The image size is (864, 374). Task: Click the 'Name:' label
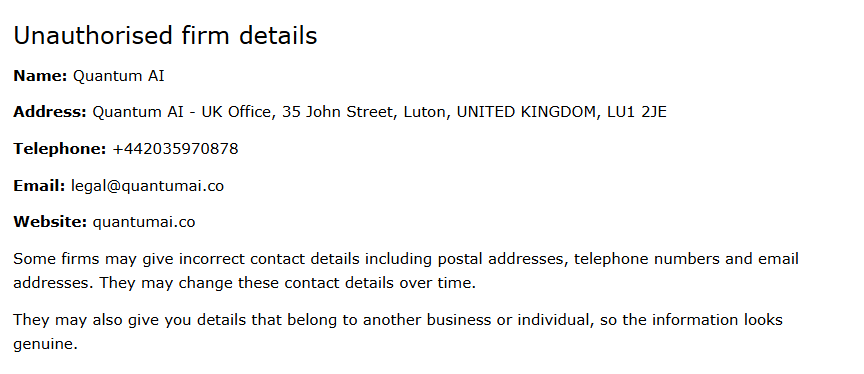pos(40,75)
